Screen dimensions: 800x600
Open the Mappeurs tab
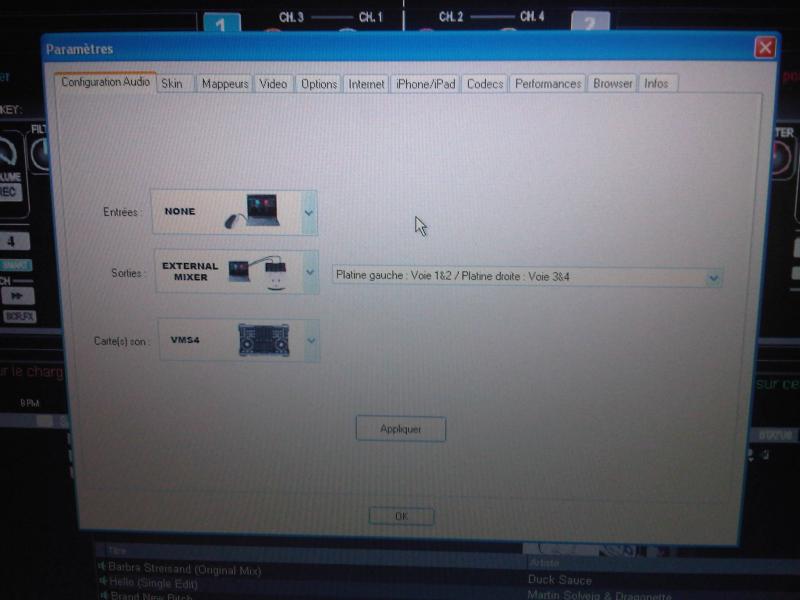[224, 84]
